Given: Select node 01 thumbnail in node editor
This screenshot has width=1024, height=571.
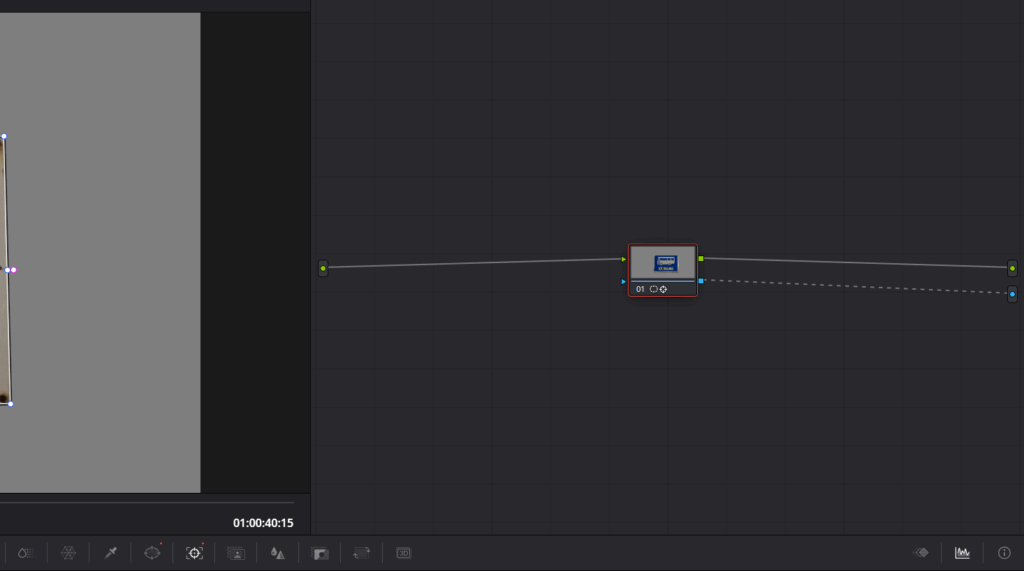Looking at the screenshot, I should (x=663, y=263).
